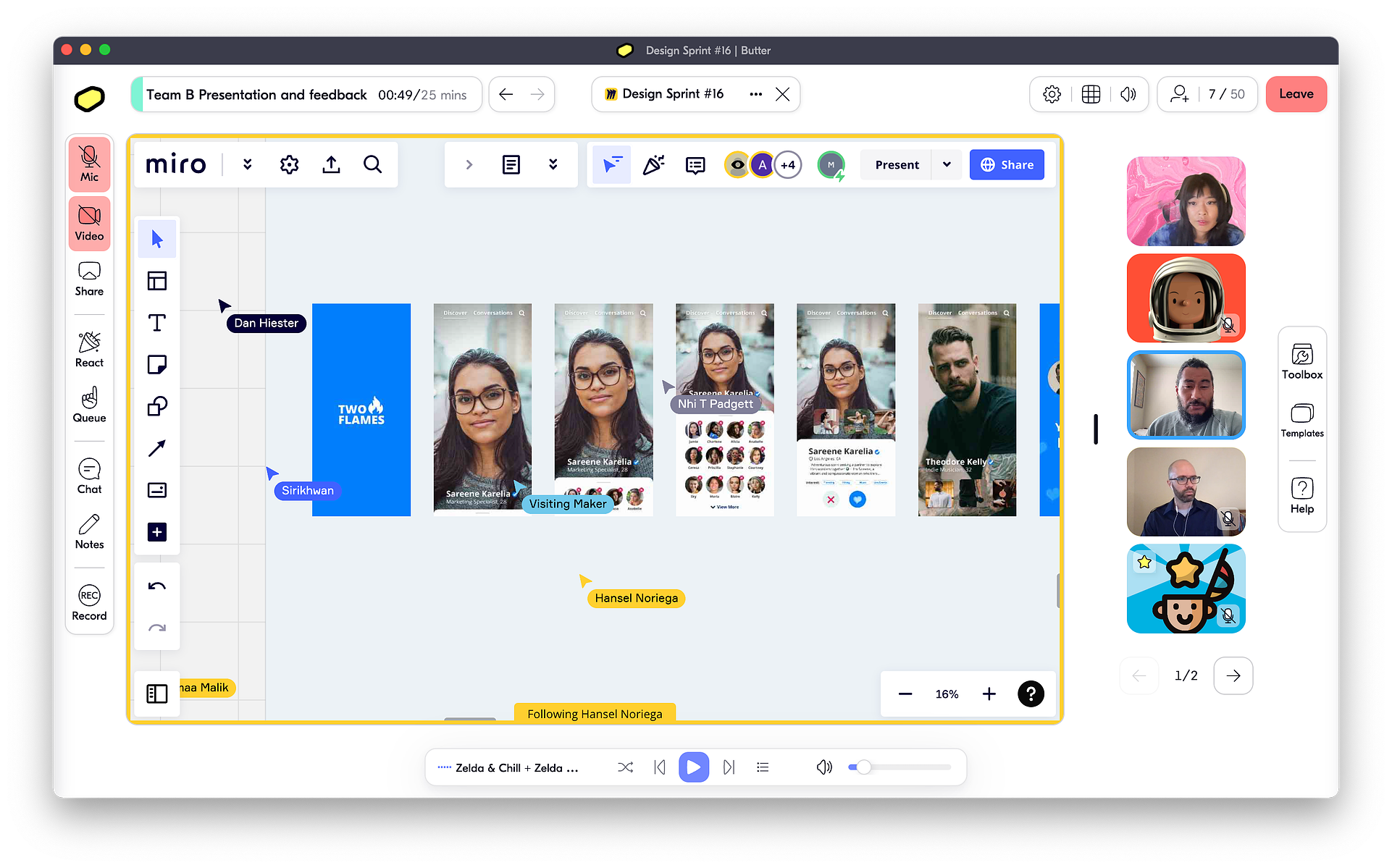Start recording with Record button
Screen dimensions: 1392x868
(x=89, y=604)
